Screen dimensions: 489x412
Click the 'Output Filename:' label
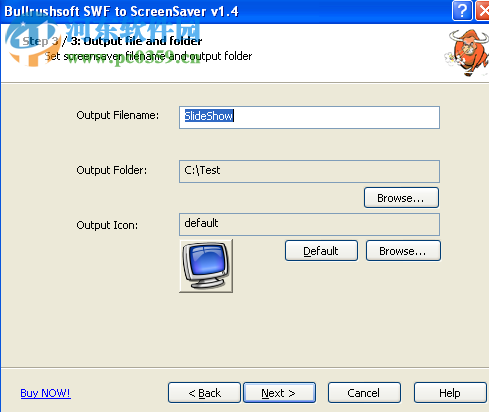(x=118, y=115)
